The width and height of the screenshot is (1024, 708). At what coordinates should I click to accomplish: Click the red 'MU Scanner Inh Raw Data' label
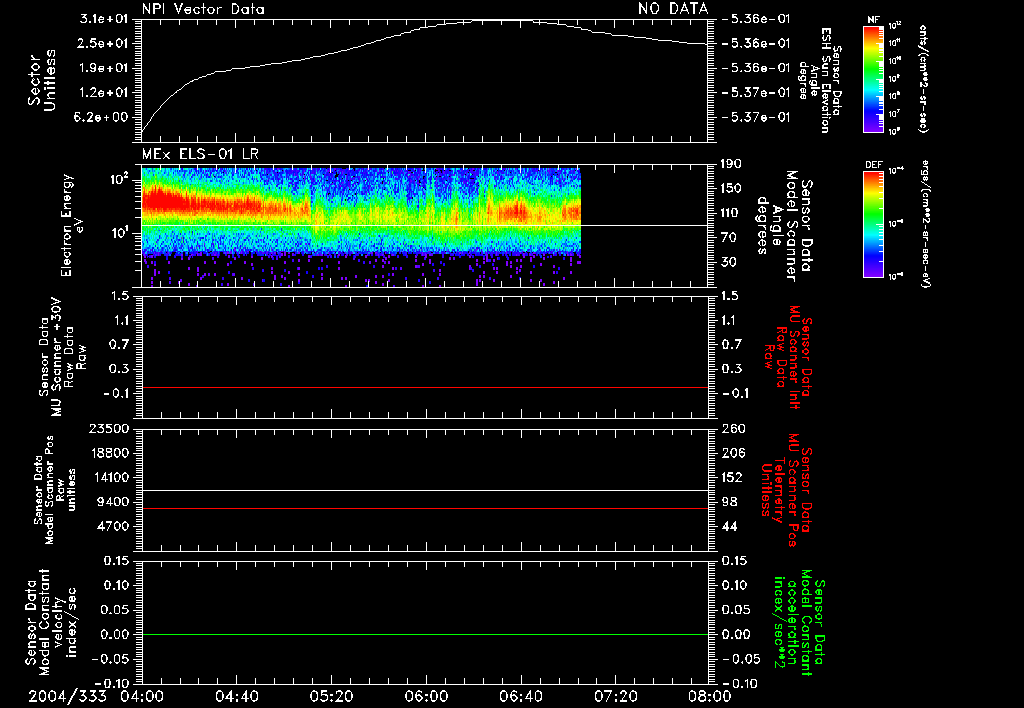coord(789,357)
